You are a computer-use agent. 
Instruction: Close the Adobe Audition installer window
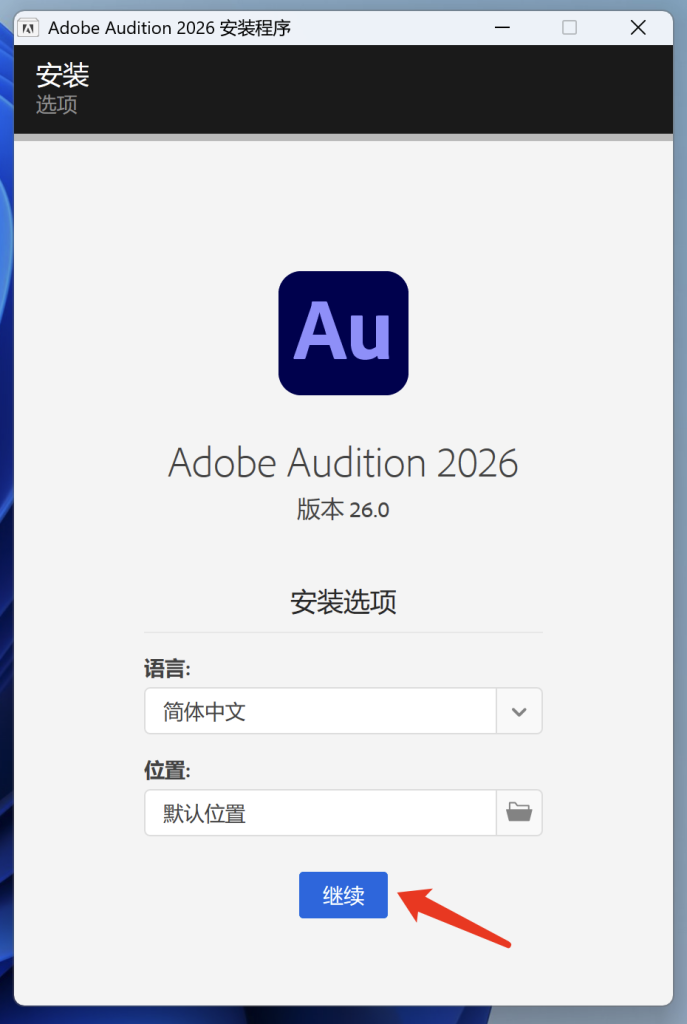click(x=638, y=28)
